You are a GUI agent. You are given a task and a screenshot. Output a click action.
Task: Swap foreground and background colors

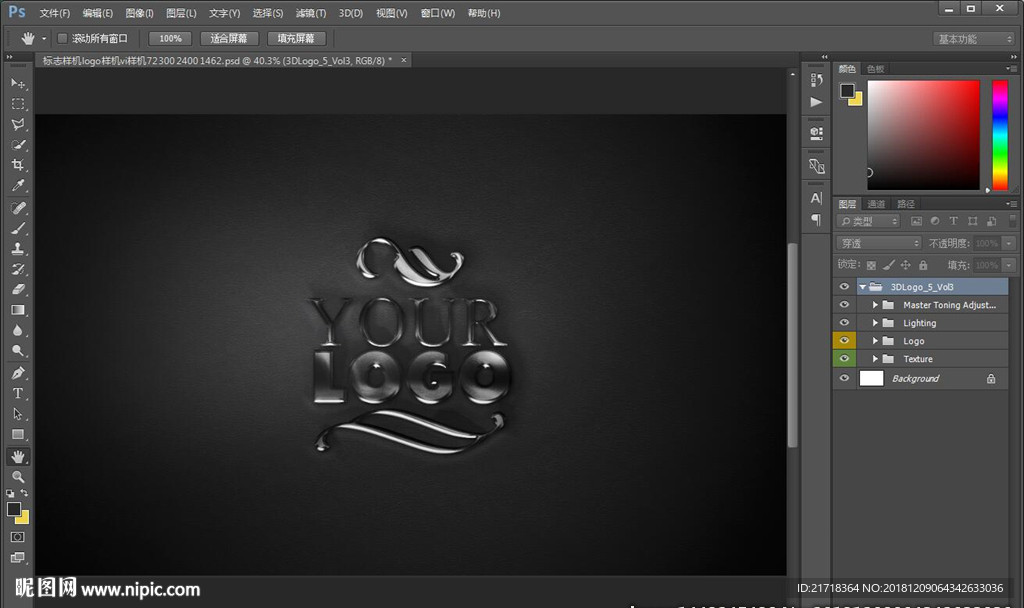[24, 493]
